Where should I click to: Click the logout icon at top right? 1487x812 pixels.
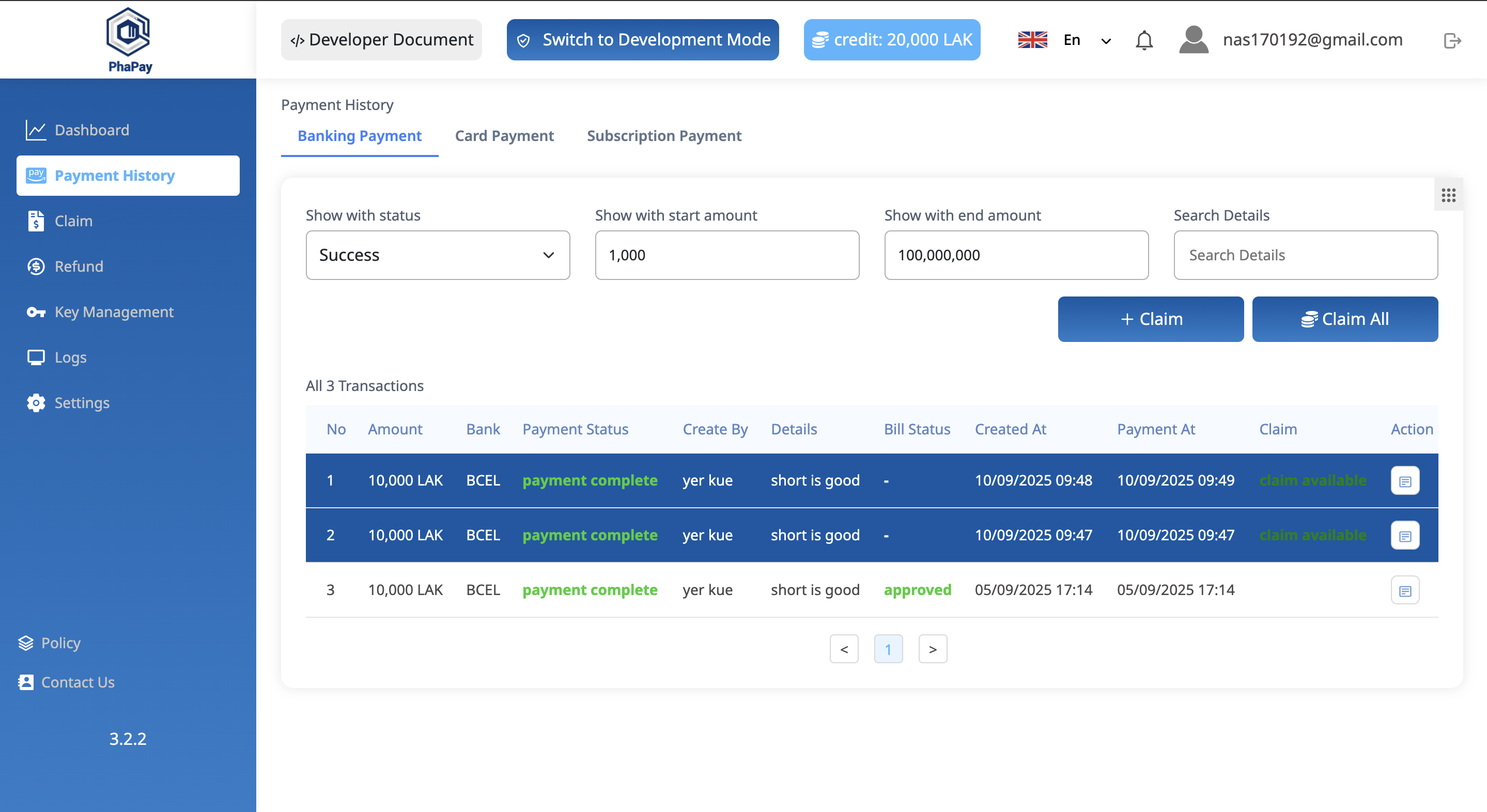click(x=1452, y=40)
